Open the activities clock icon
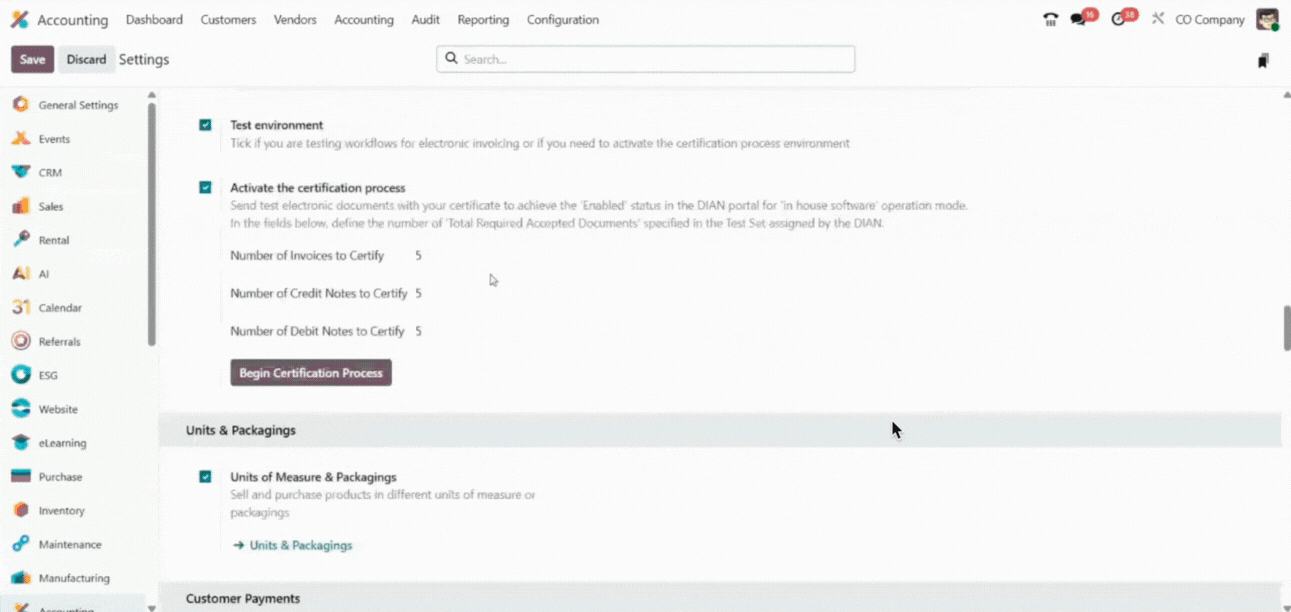This screenshot has width=1291, height=612. point(1118,20)
